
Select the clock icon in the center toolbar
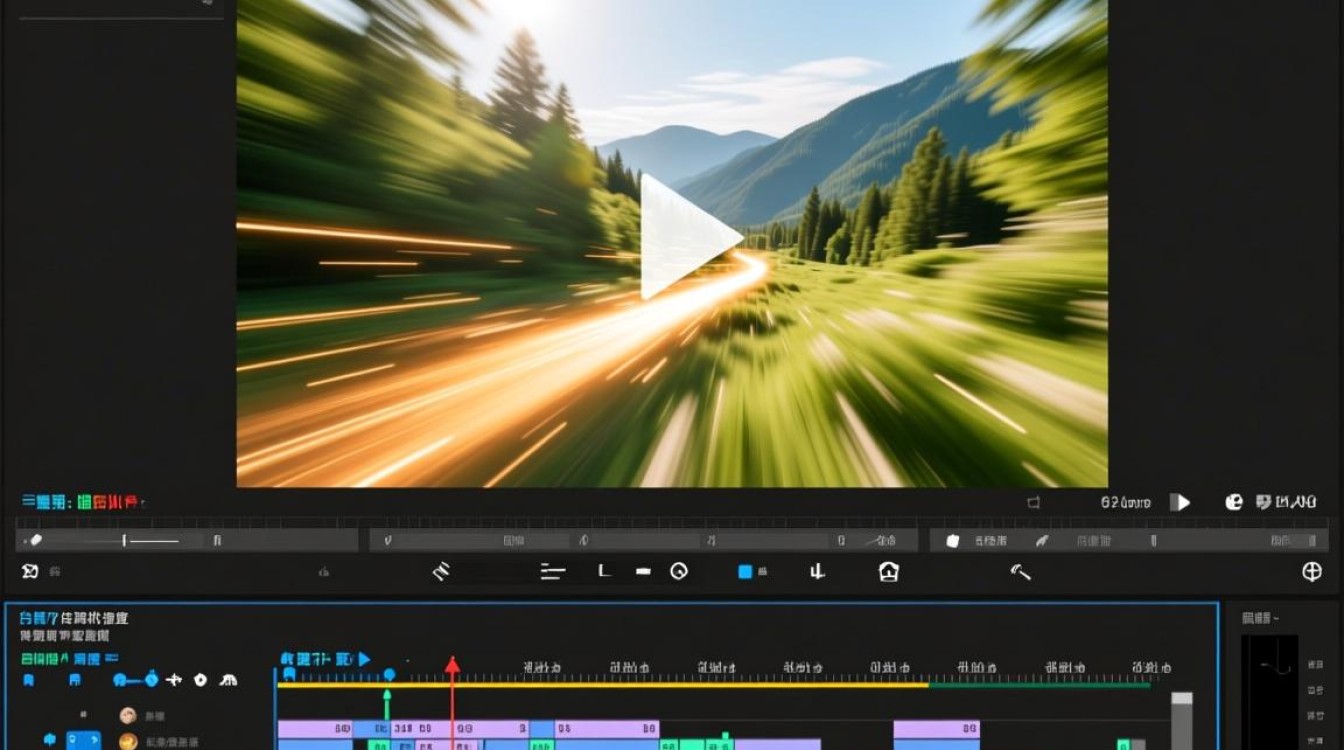[679, 572]
